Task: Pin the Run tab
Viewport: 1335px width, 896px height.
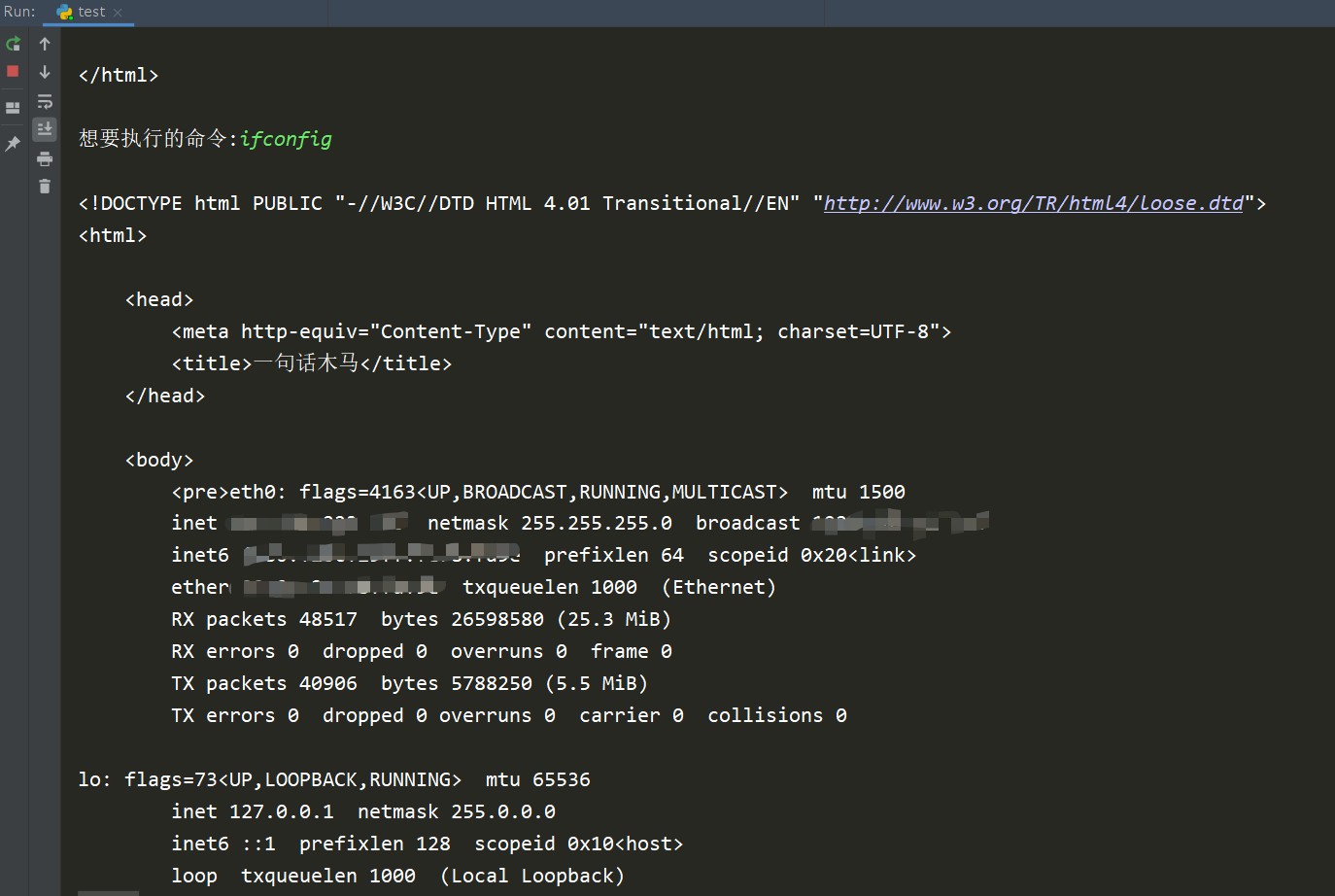Action: coord(13,144)
